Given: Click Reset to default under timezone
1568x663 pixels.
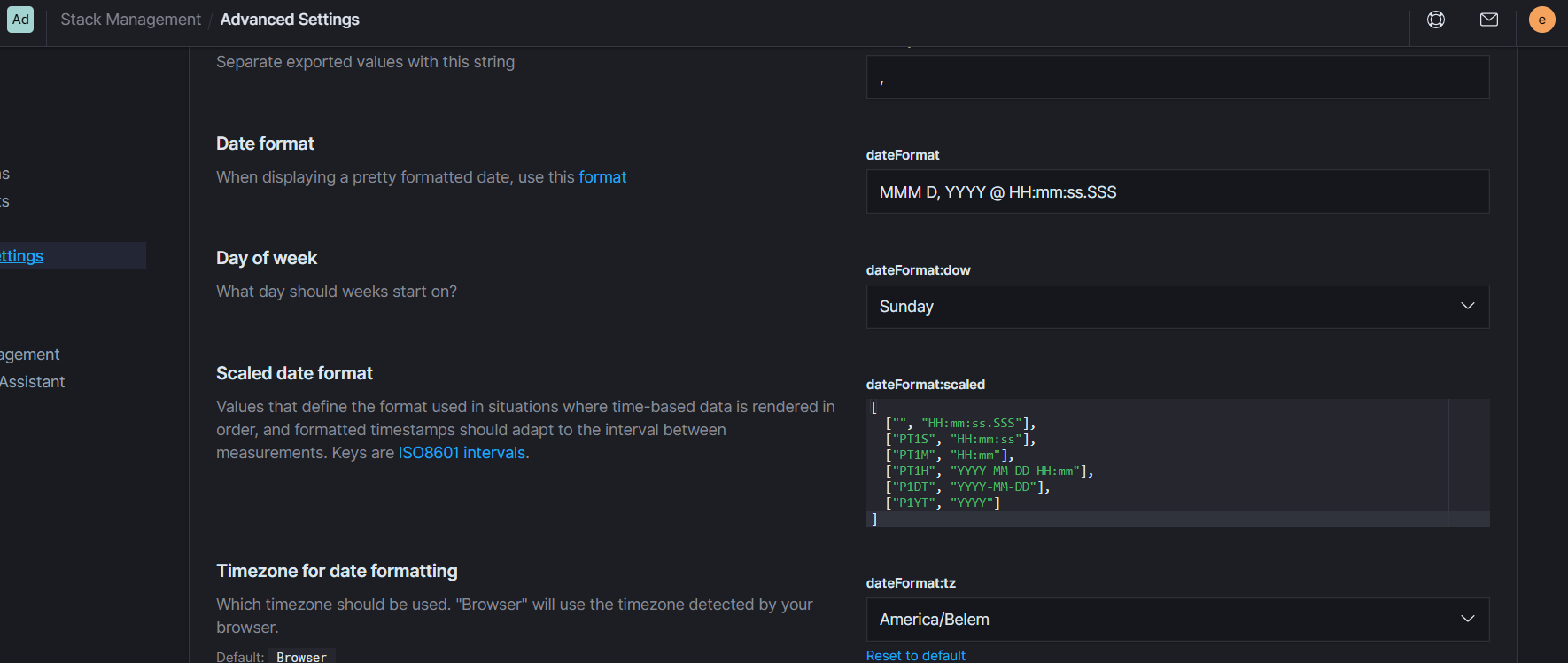Looking at the screenshot, I should 915,655.
